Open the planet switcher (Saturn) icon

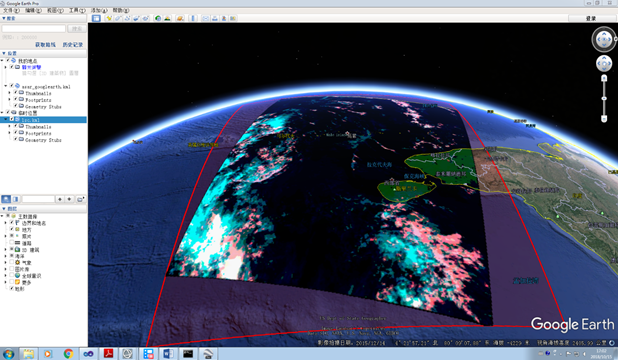(180, 18)
